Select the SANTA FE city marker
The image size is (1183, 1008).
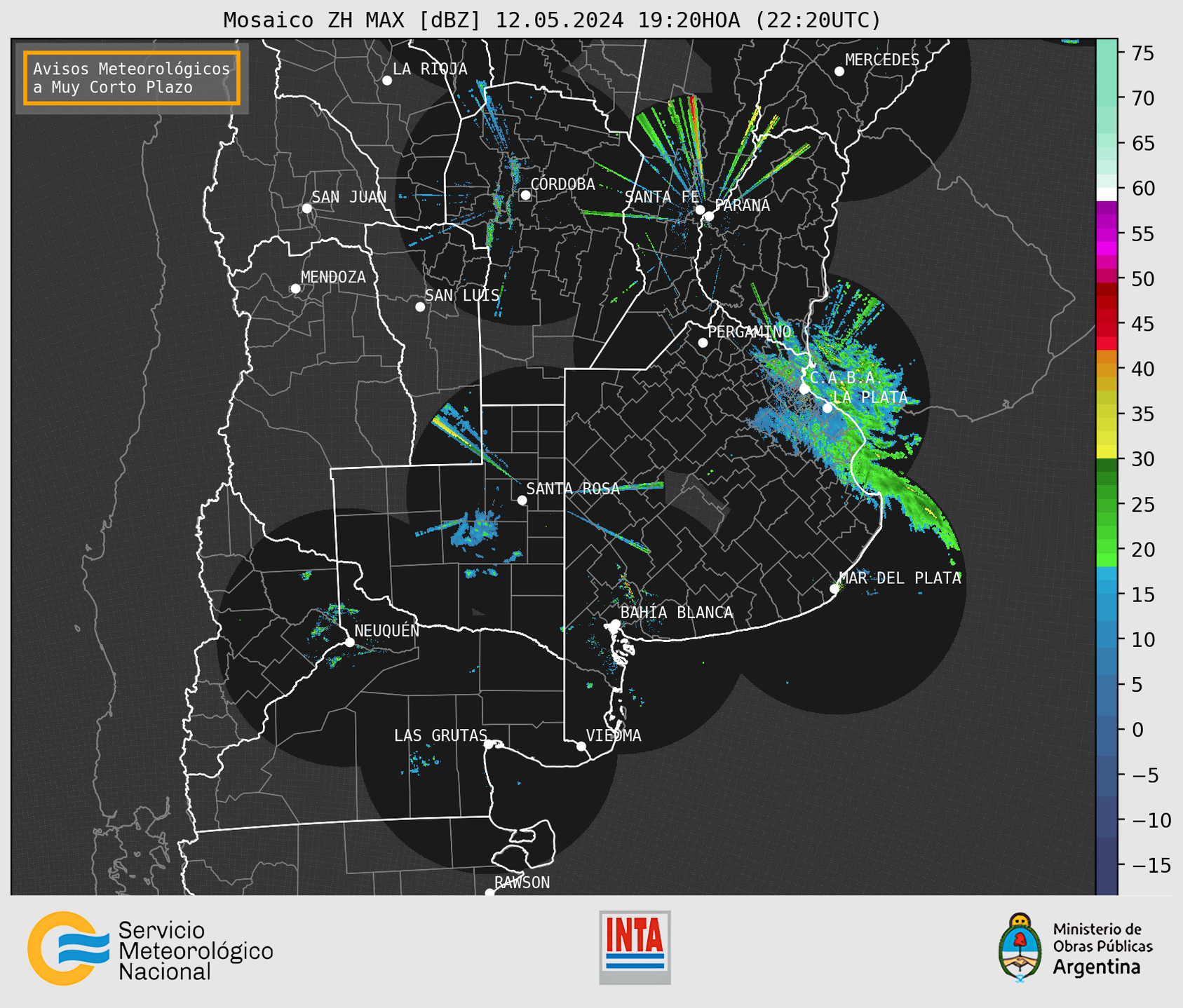(x=700, y=210)
